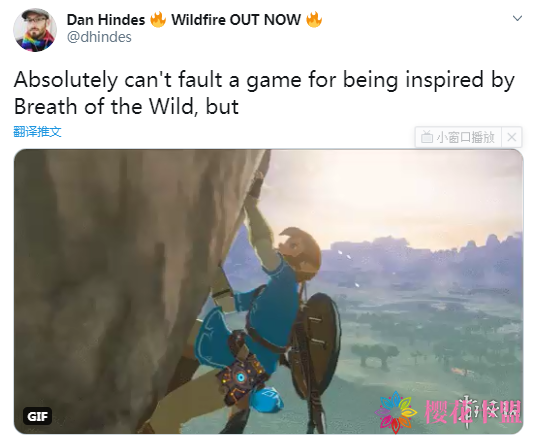Click the glowing Sheikah Slate on Link's hip
Image resolution: width=536 pixels, height=439 pixels.
coord(241,375)
